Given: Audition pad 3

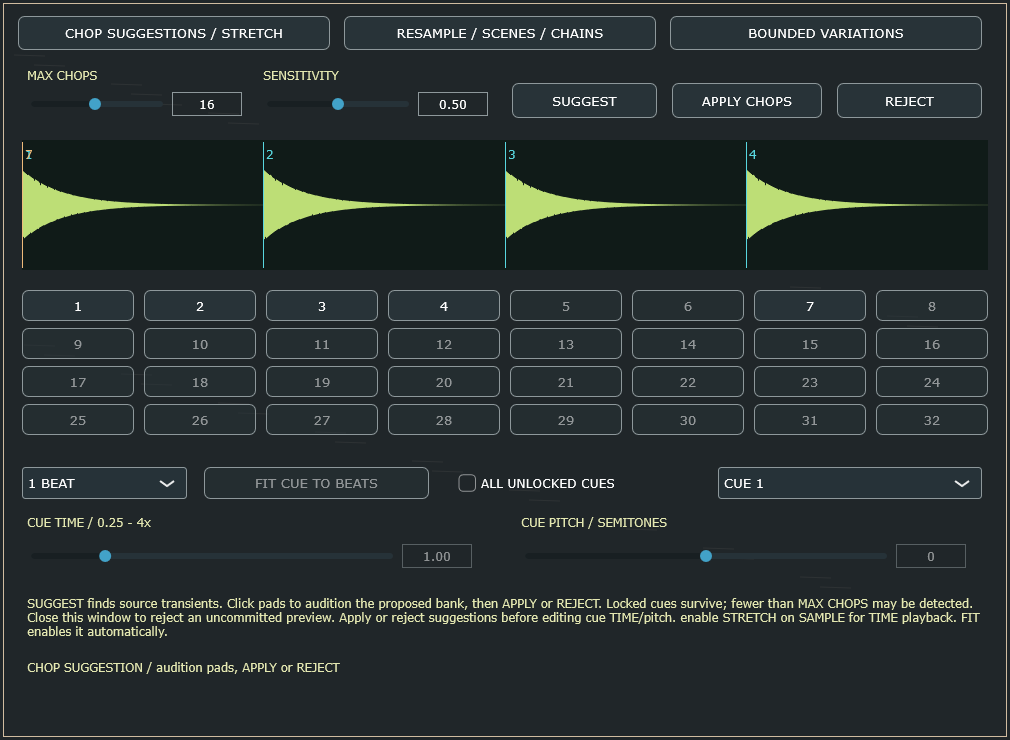Looking at the screenshot, I should [321, 306].
